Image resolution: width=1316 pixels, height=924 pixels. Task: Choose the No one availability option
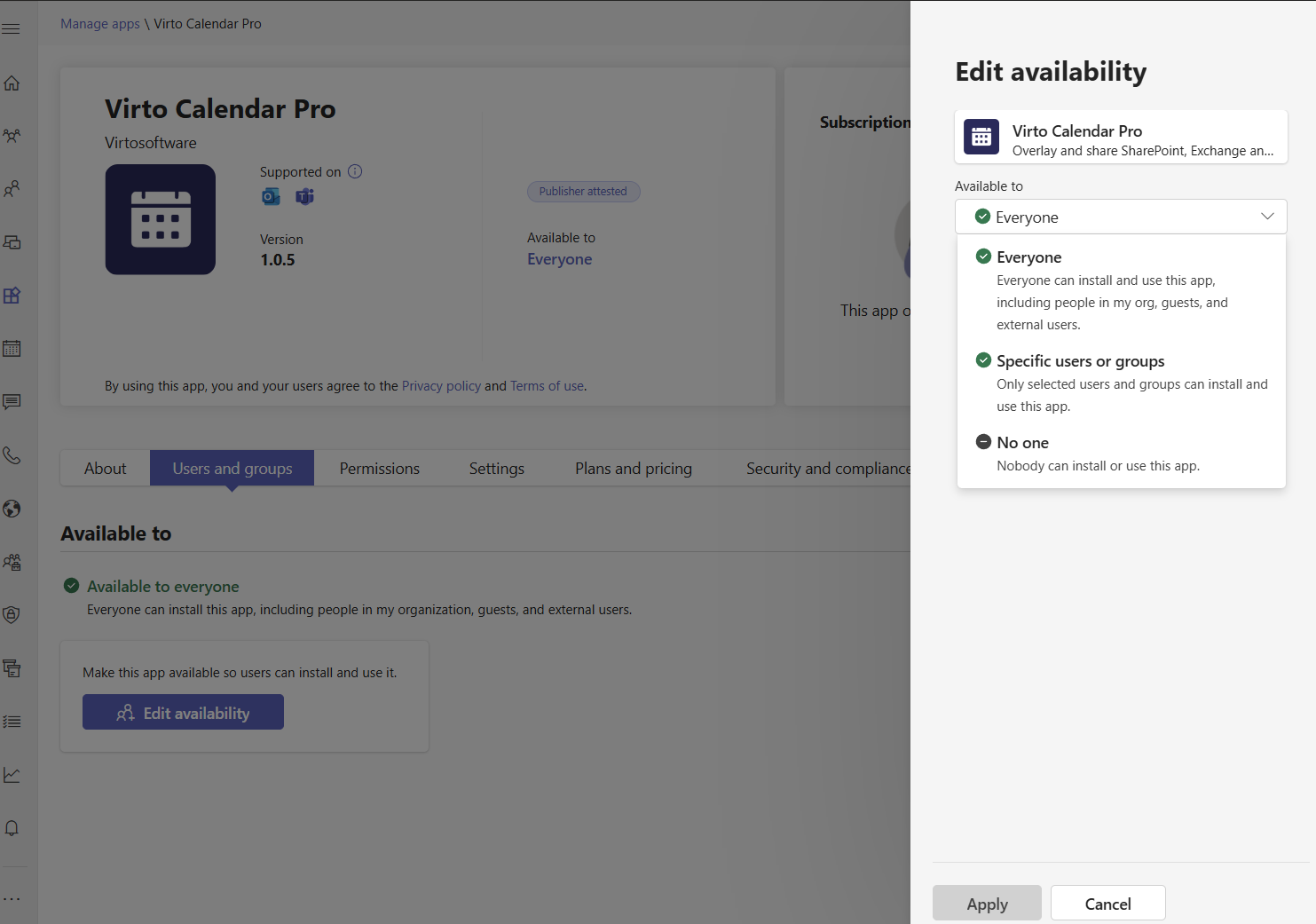tap(1121, 454)
